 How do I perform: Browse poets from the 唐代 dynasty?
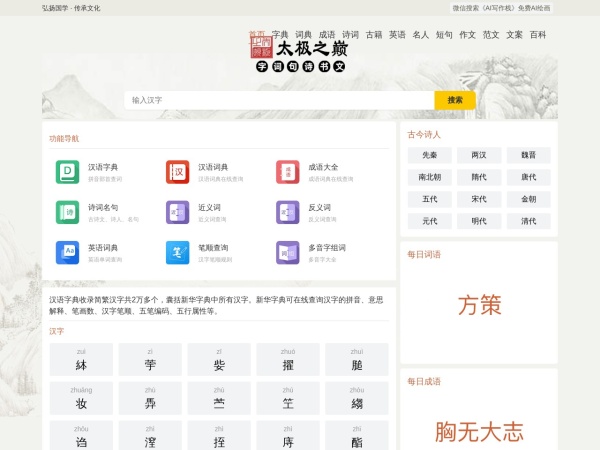pyautogui.click(x=528, y=177)
